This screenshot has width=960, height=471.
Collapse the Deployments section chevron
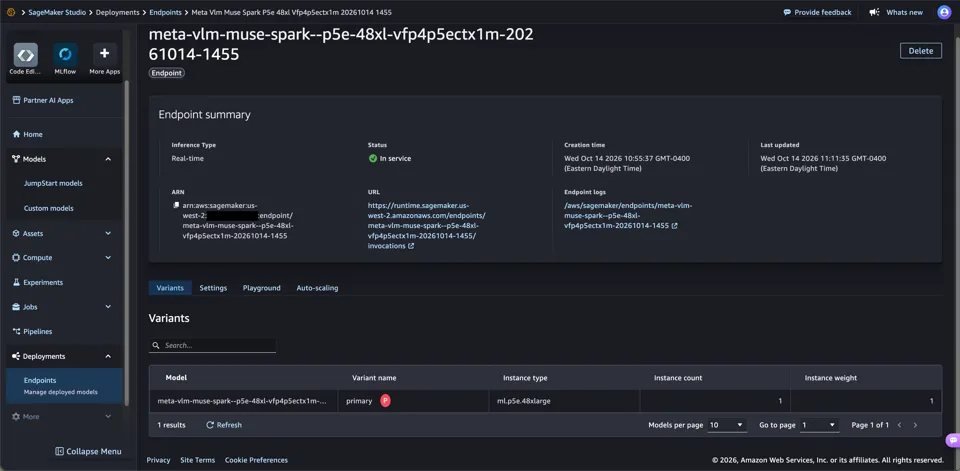[x=108, y=356]
